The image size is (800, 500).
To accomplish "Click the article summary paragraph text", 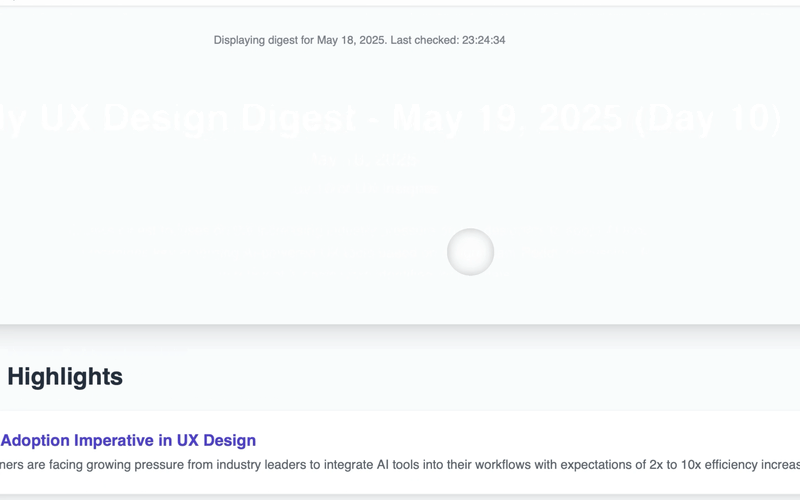I will (x=400, y=465).
